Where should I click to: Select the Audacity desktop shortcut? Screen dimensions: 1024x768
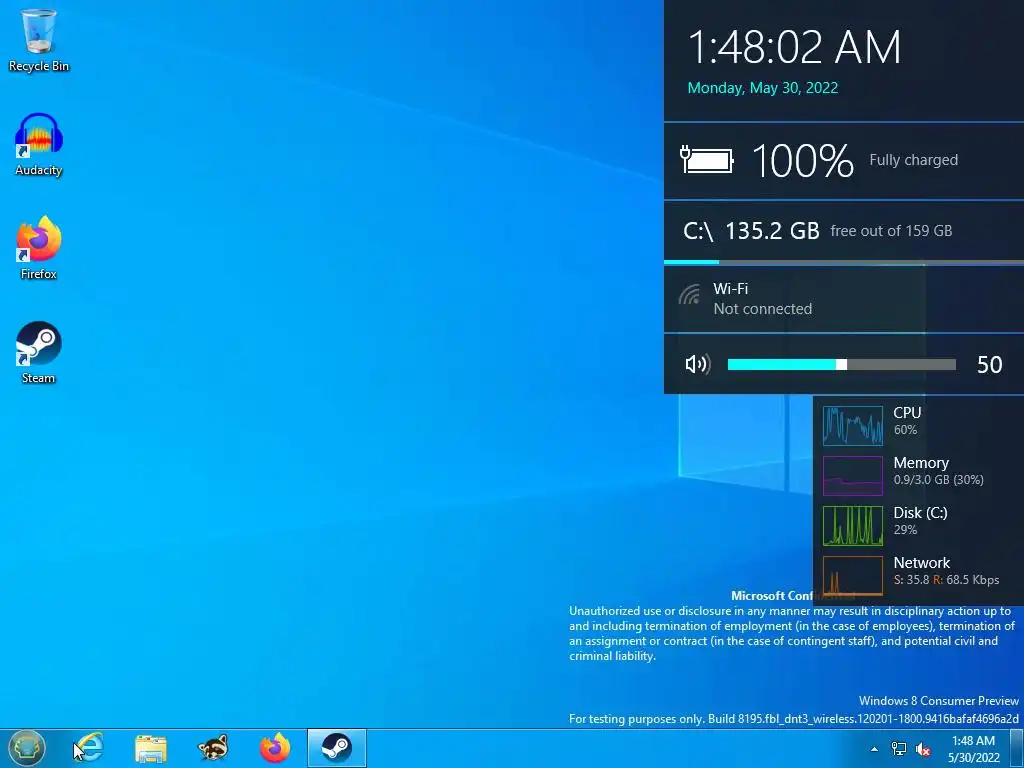point(39,144)
